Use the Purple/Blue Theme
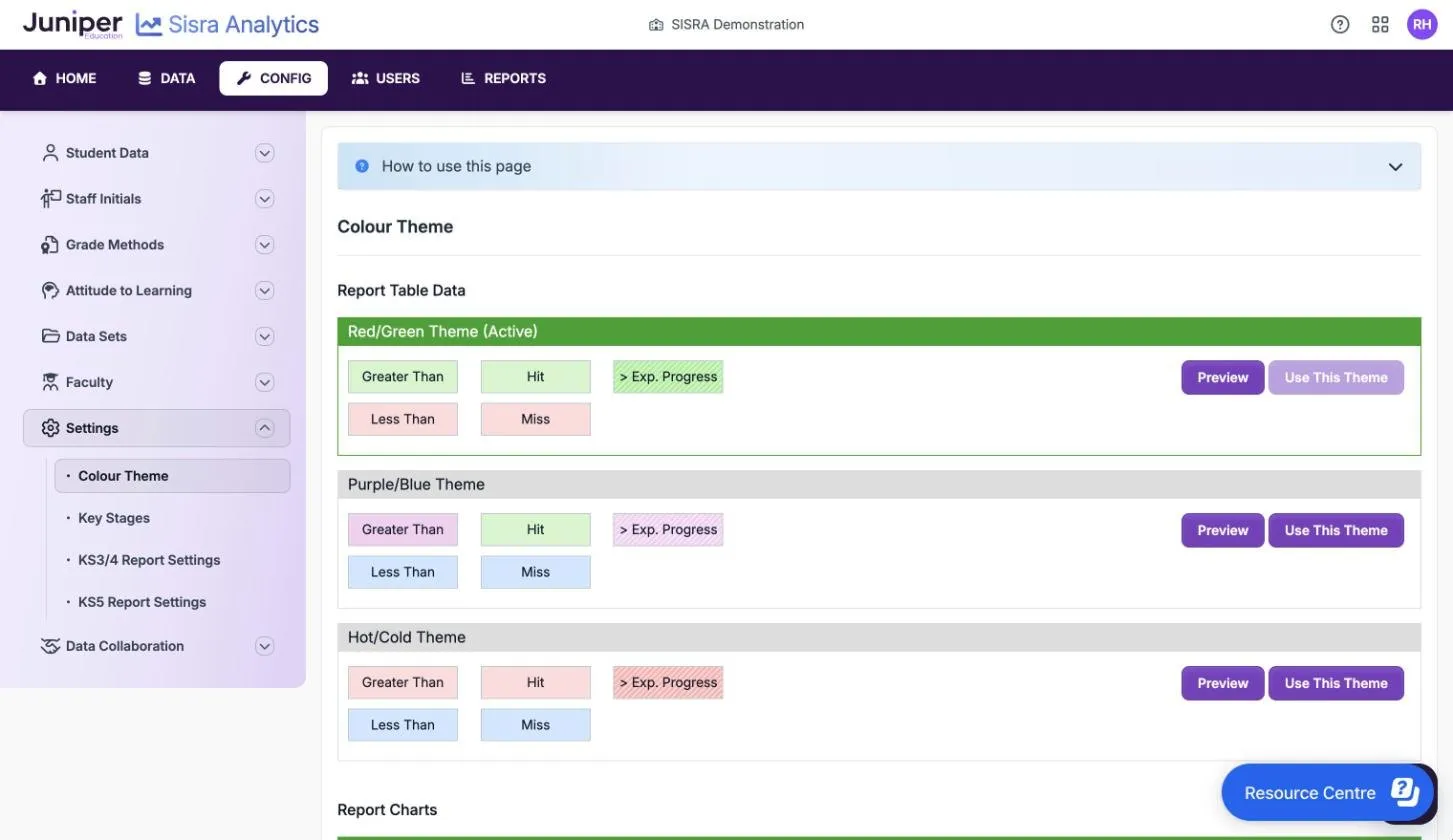This screenshot has height=840, width=1453. (1336, 530)
